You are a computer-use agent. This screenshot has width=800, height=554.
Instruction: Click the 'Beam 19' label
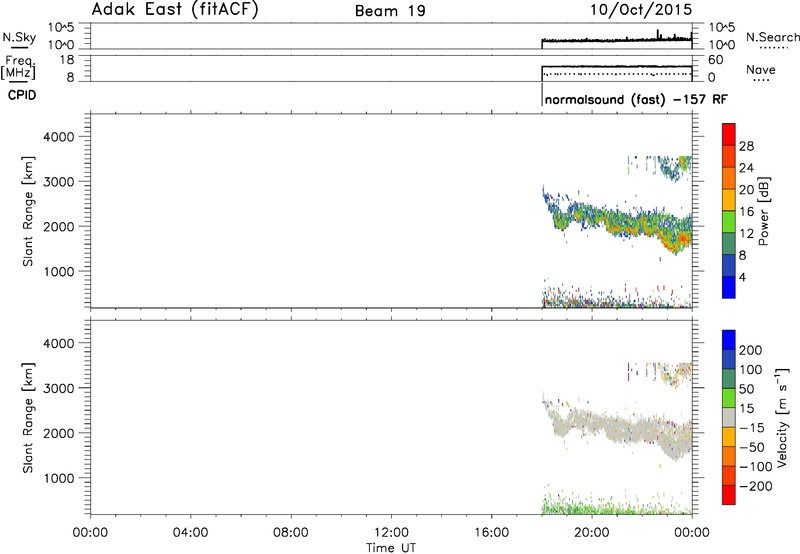pos(390,11)
